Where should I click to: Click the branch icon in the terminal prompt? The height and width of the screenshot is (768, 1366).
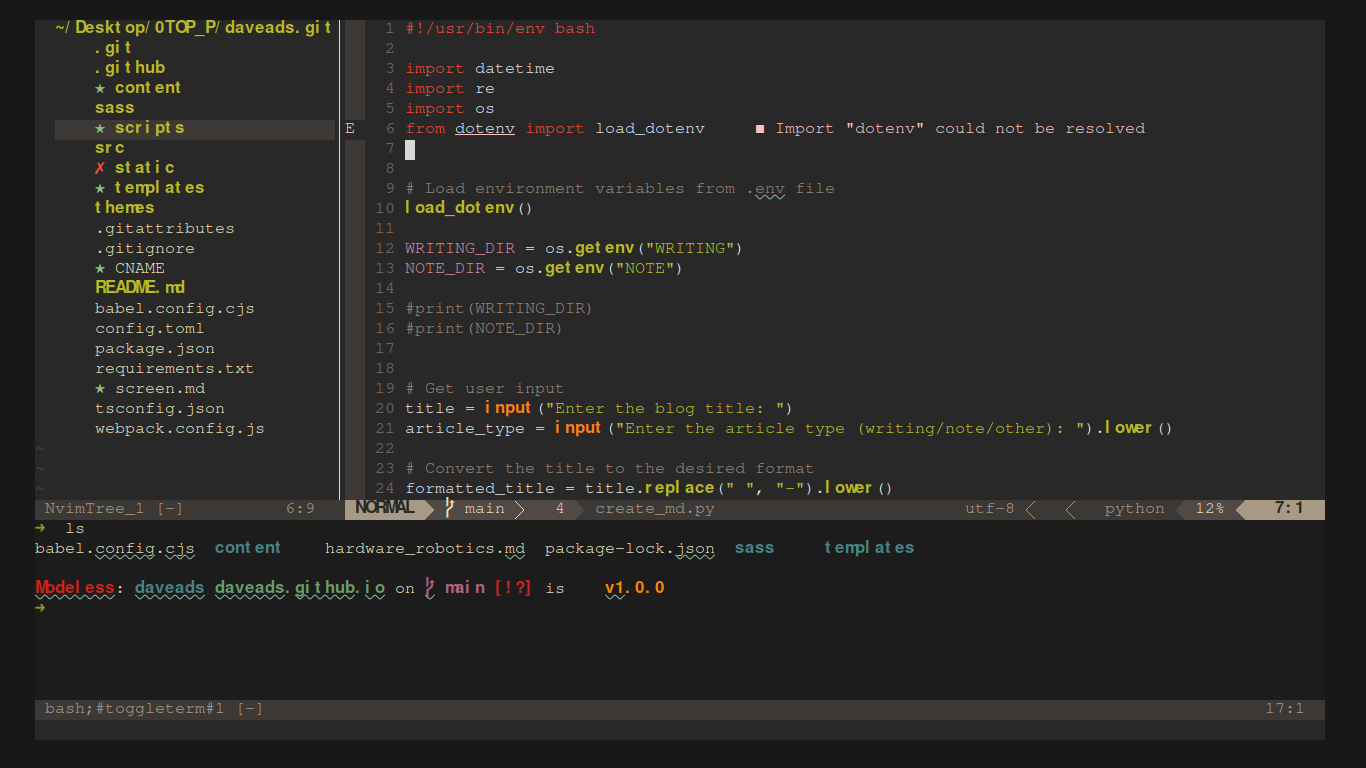(430, 588)
